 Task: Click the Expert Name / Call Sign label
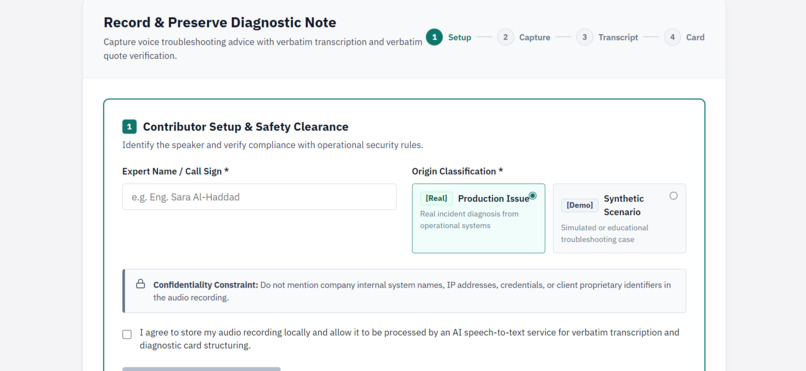click(x=175, y=171)
